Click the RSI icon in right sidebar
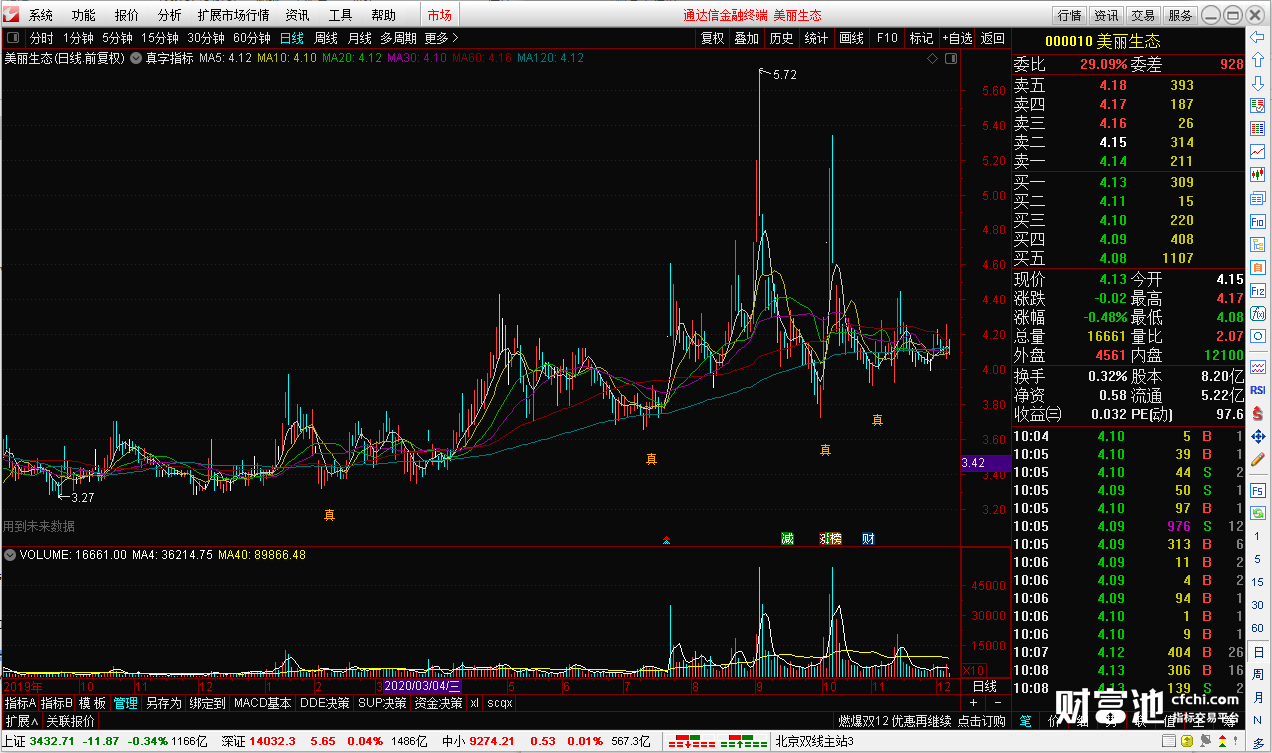Viewport: 1272px width, 753px height. [1258, 390]
